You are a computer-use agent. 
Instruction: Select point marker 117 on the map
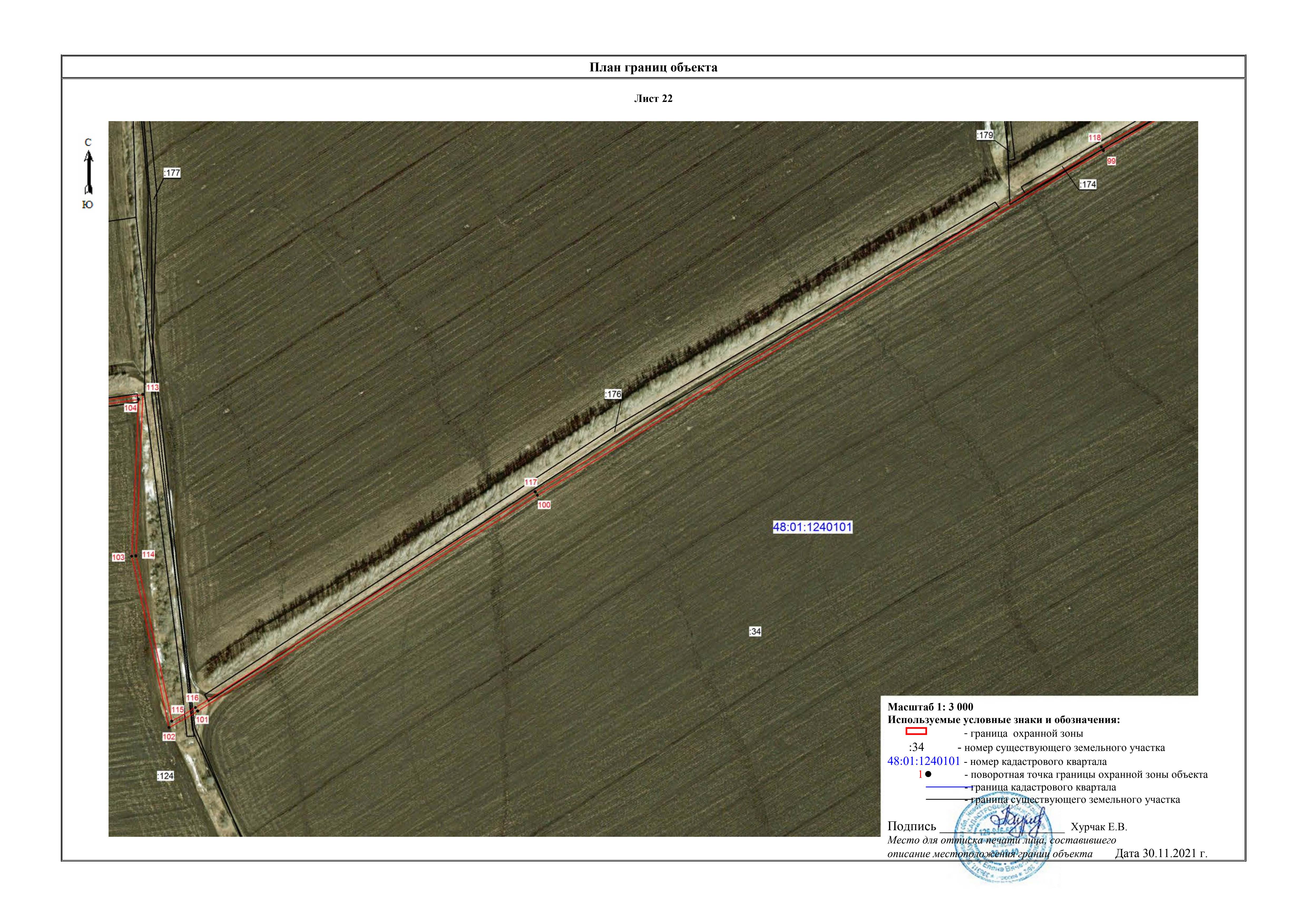[x=531, y=483]
